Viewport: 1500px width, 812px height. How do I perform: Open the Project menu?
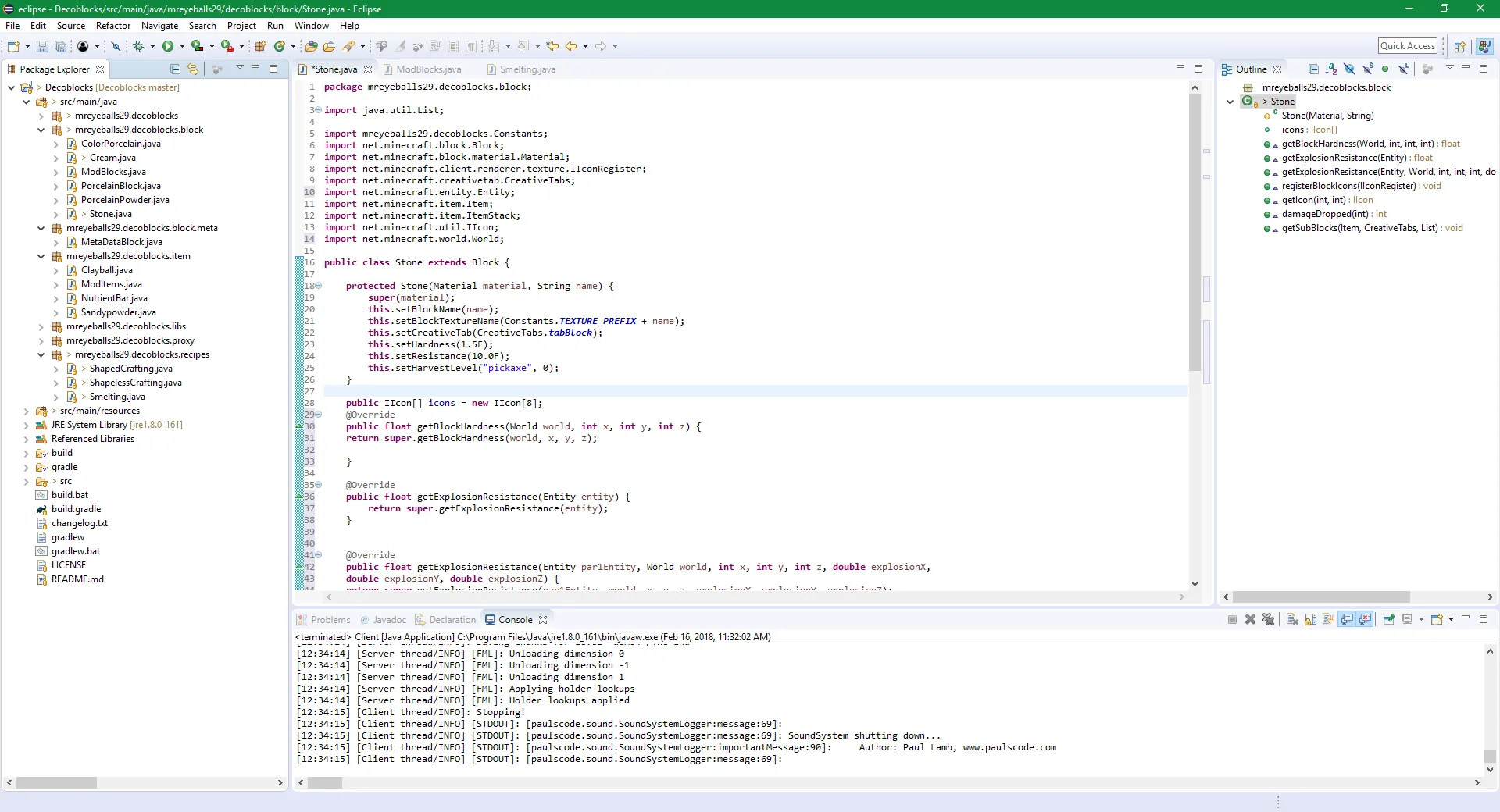click(241, 26)
